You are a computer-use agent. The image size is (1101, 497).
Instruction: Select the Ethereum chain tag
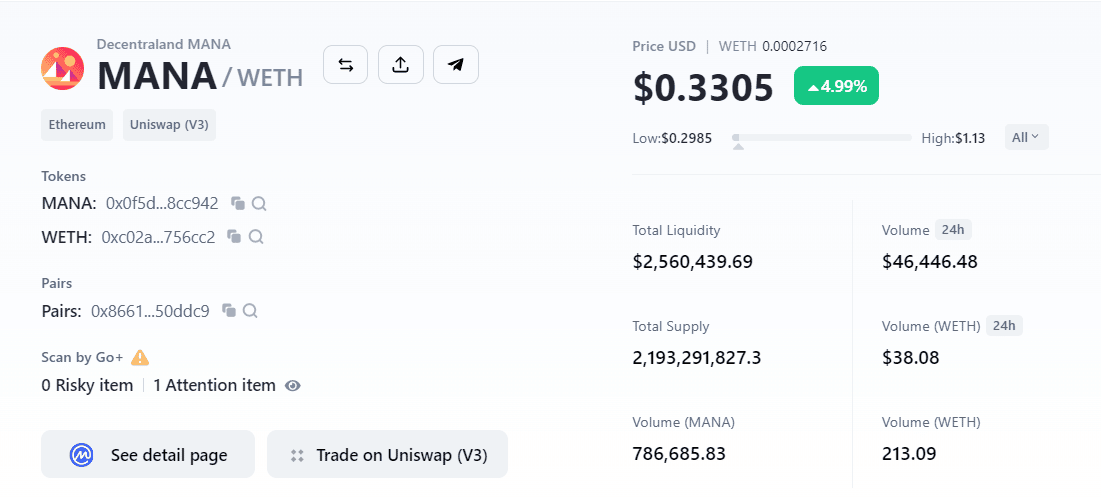(77, 125)
